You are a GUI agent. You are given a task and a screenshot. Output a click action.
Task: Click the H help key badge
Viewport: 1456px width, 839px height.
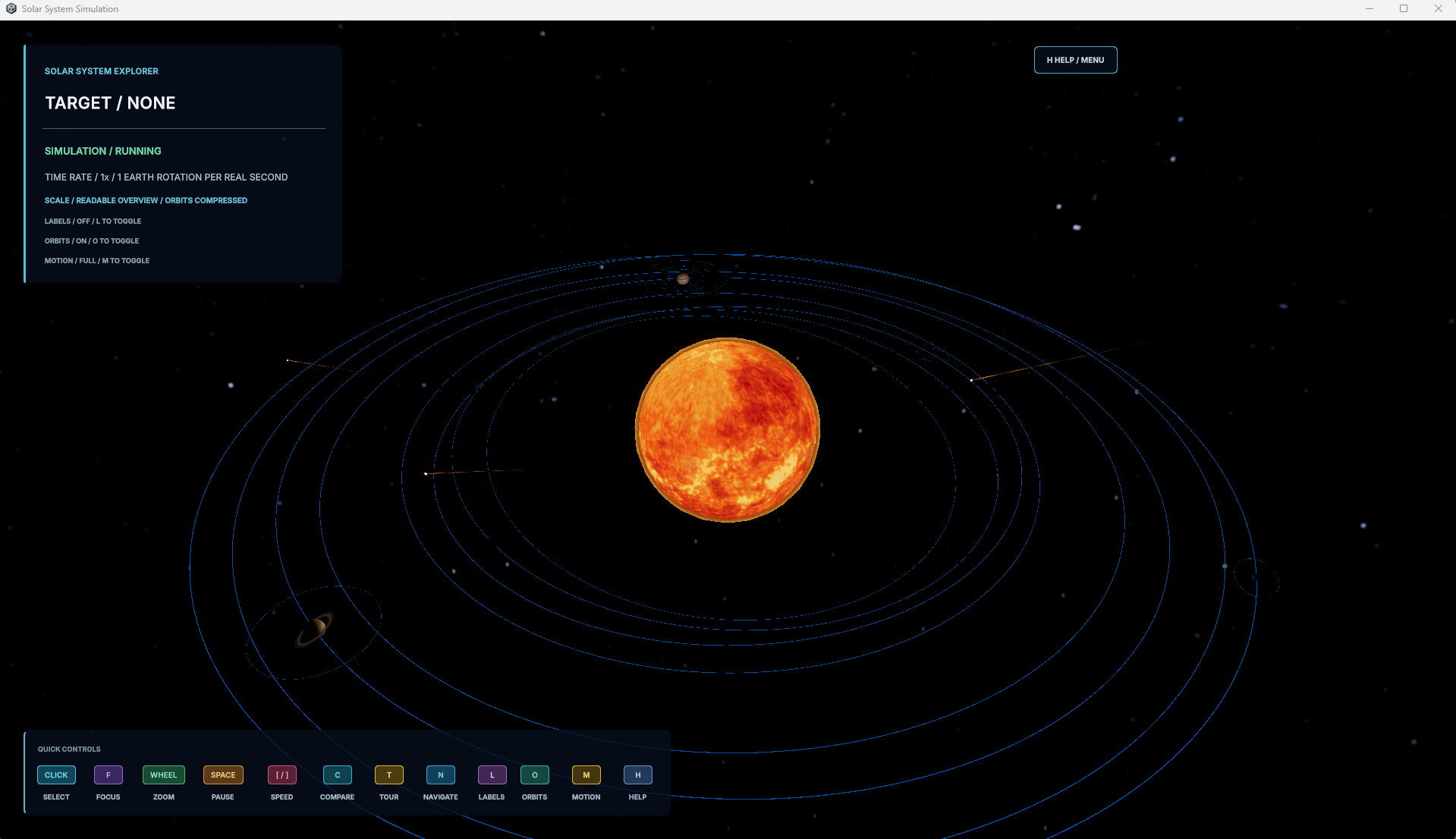tap(638, 775)
